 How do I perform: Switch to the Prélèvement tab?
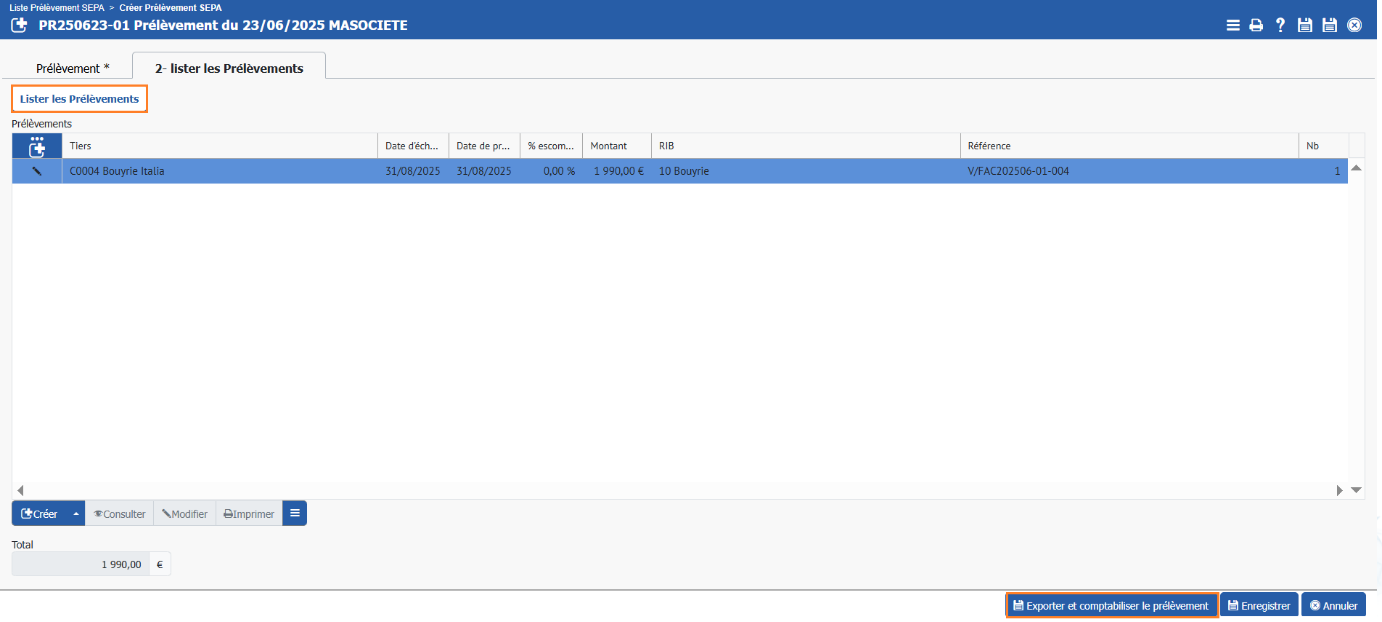point(72,68)
